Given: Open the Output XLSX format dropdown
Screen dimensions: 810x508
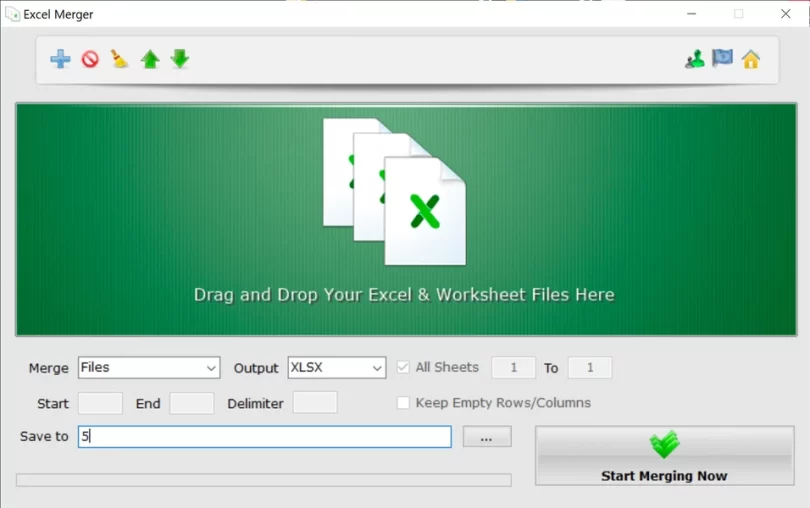Looking at the screenshot, I should click(337, 367).
